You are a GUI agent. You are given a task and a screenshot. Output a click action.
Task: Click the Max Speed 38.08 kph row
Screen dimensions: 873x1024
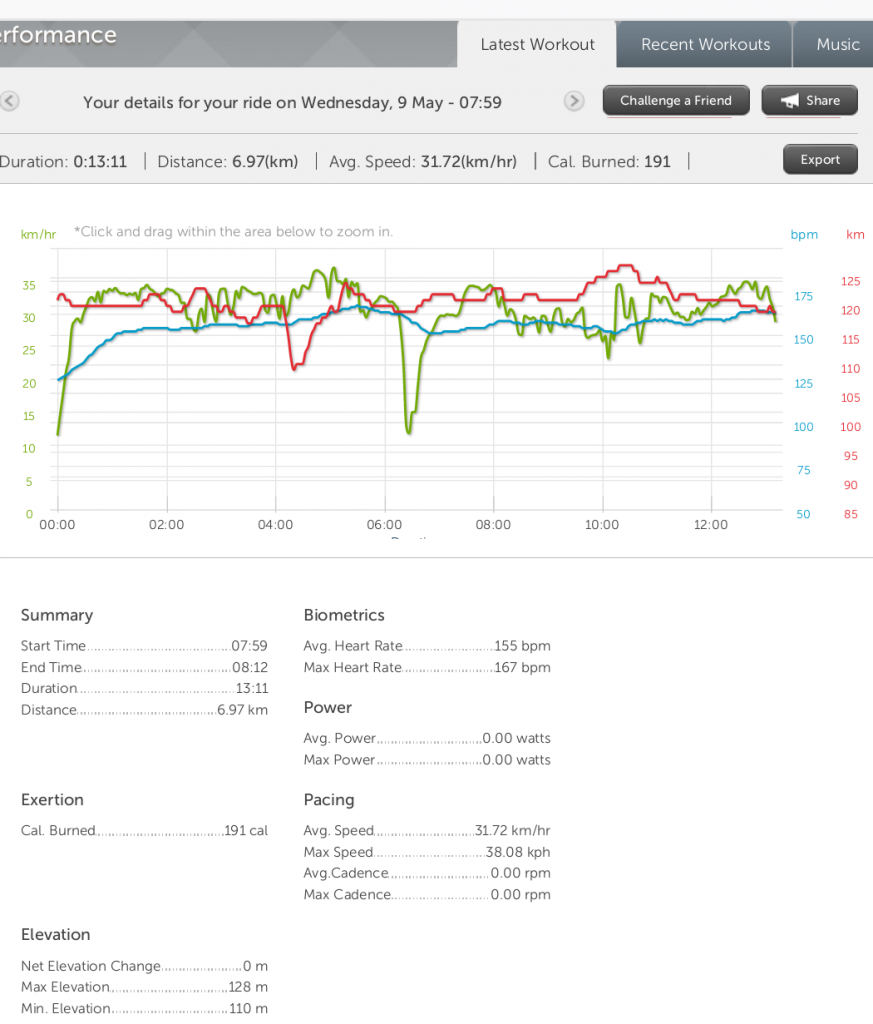426,853
